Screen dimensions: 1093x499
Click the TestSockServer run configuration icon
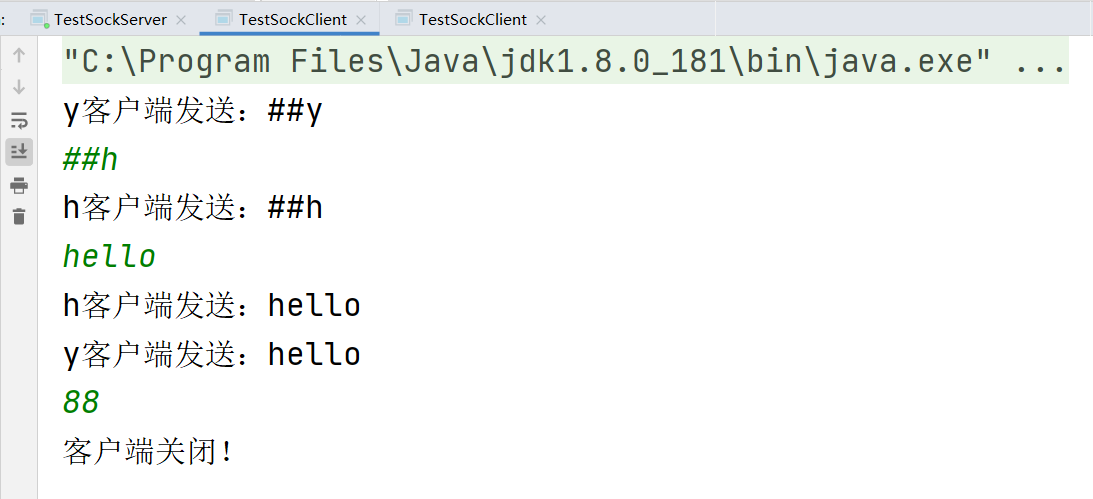tap(40, 20)
